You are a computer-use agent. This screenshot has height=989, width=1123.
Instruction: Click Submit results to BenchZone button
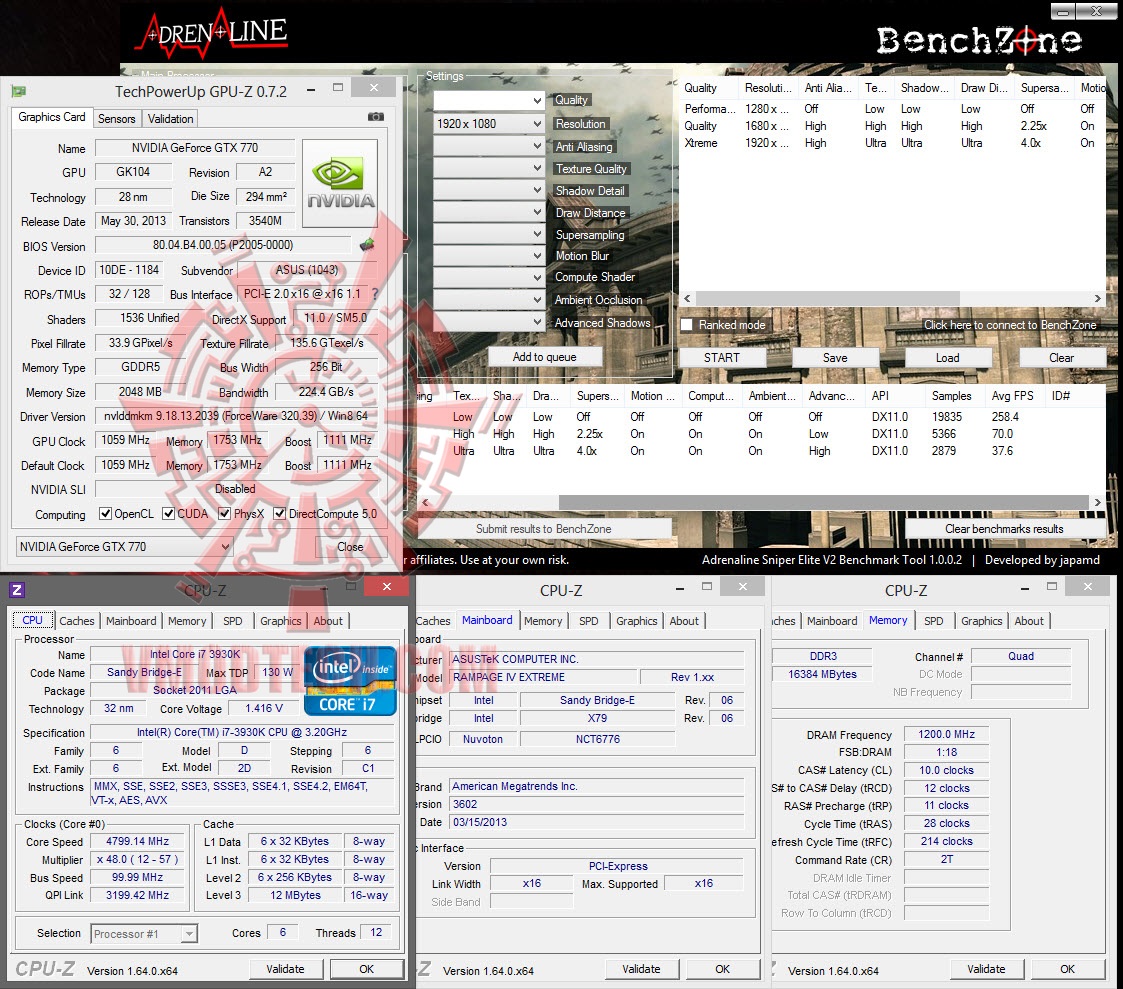[544, 529]
